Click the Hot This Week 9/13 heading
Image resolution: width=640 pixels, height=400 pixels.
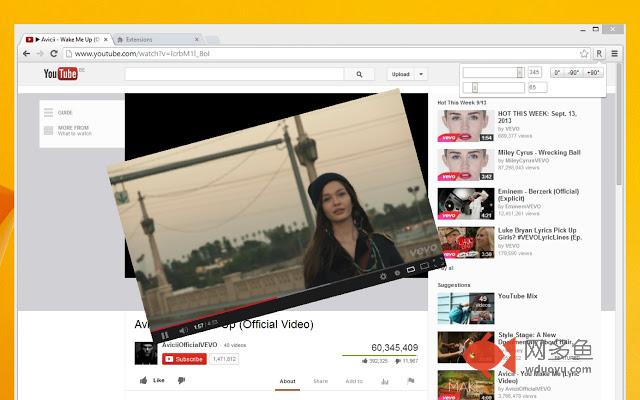[462, 102]
